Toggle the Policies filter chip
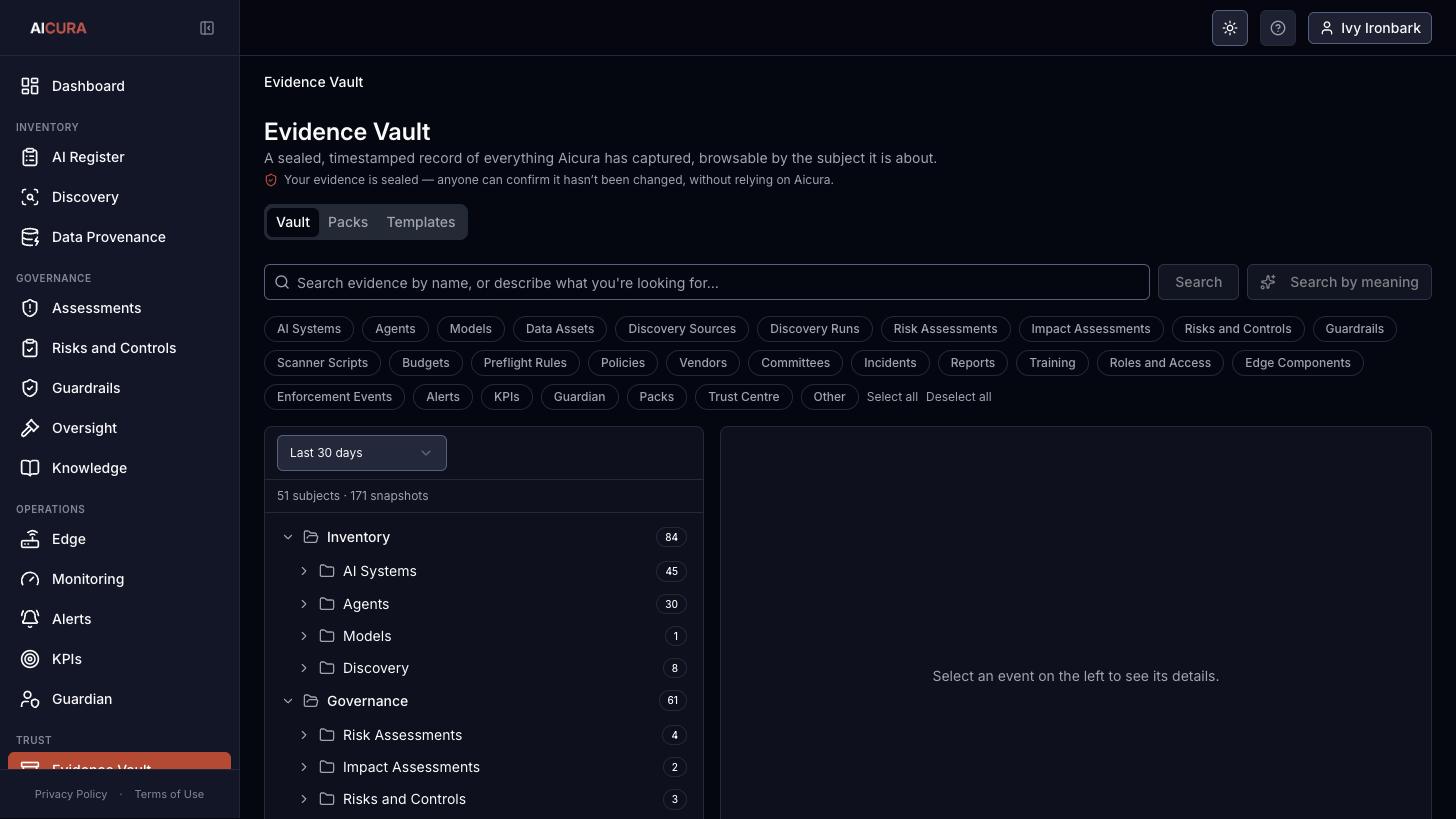The height and width of the screenshot is (819, 1456). 623,363
